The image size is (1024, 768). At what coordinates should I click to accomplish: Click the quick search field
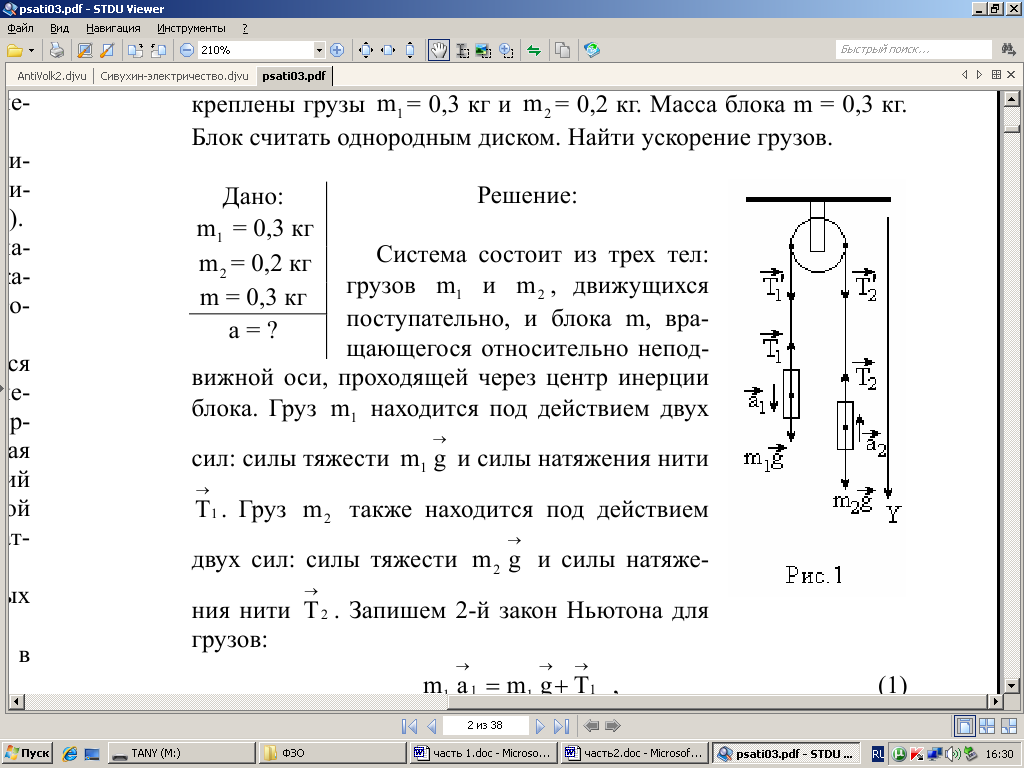(913, 50)
